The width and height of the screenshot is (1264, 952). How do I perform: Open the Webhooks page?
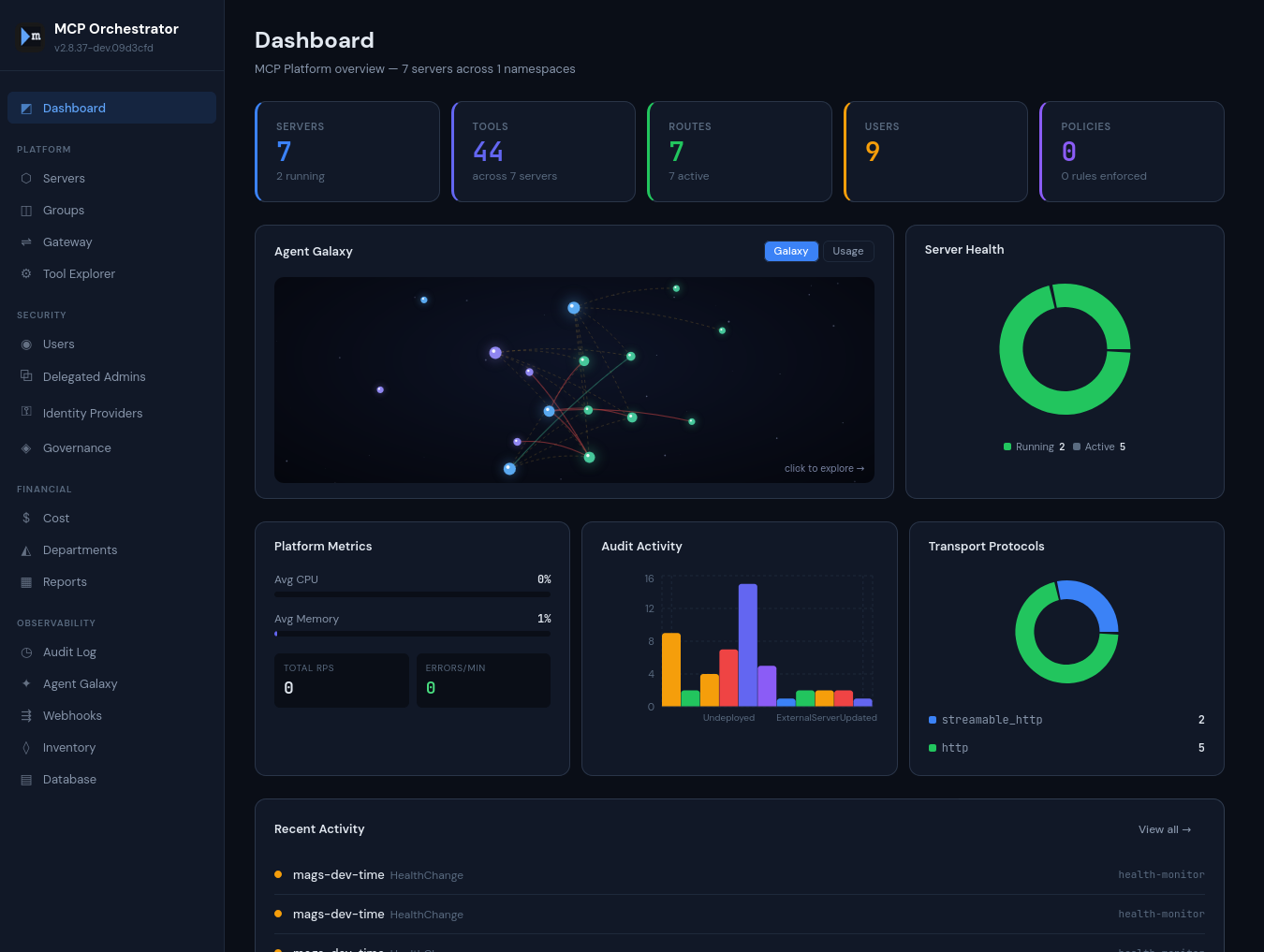tap(111, 716)
